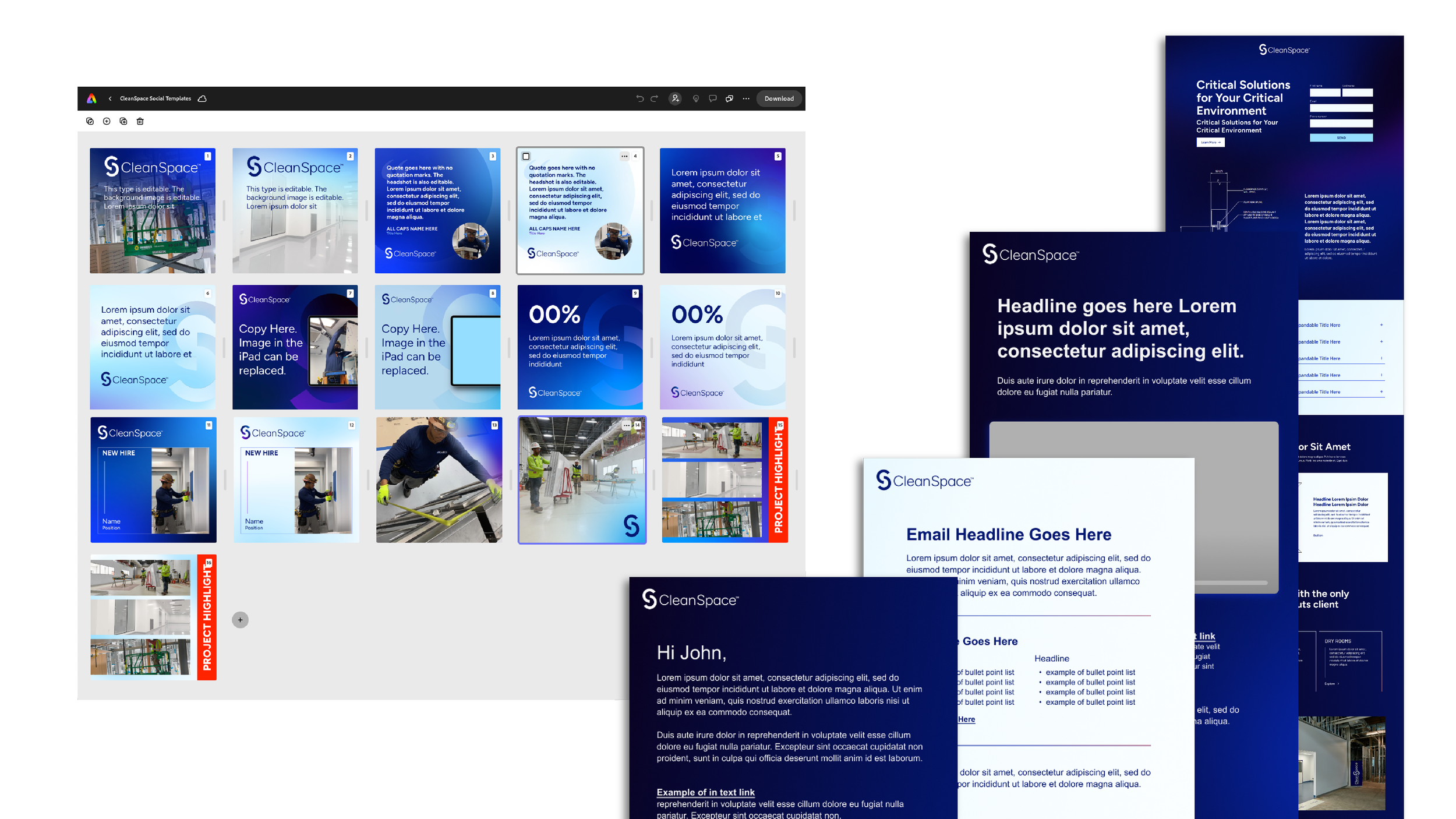Select the page 9 dark 00% thumbnail

579,347
